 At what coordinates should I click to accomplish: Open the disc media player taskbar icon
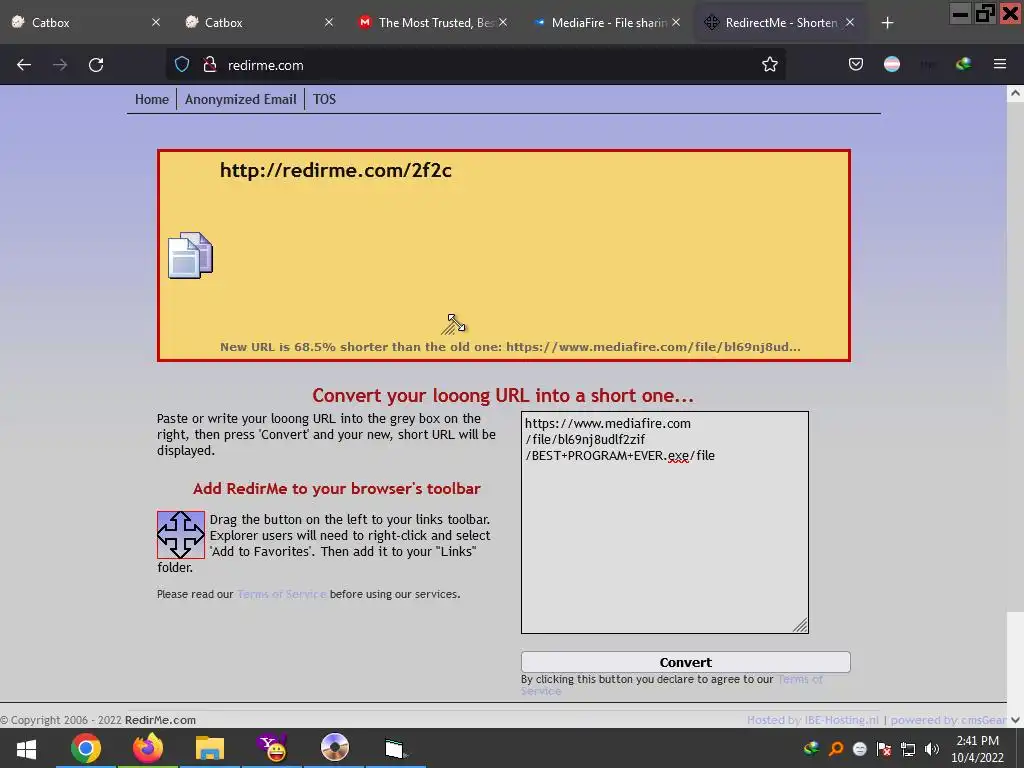[x=335, y=748]
